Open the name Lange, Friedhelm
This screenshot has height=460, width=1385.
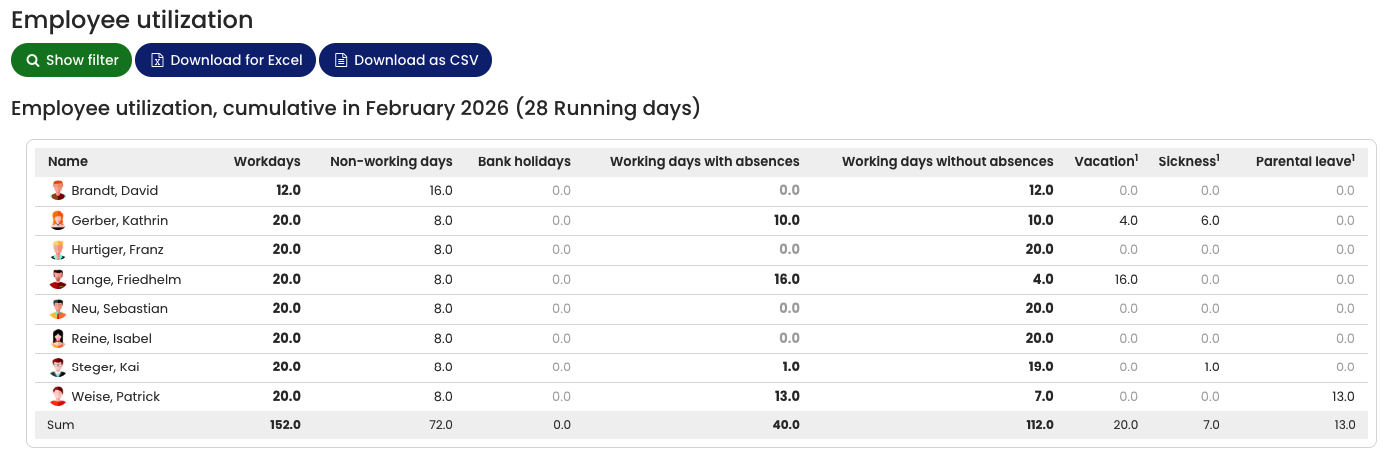[126, 280]
